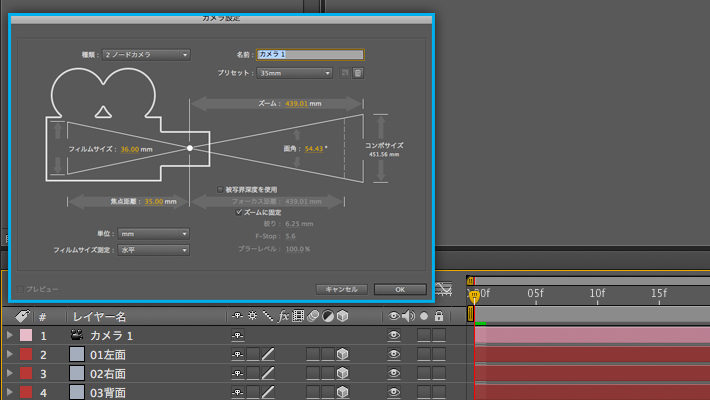Expand 02右面 layer properties
The image size is (710, 400).
pos(10,373)
